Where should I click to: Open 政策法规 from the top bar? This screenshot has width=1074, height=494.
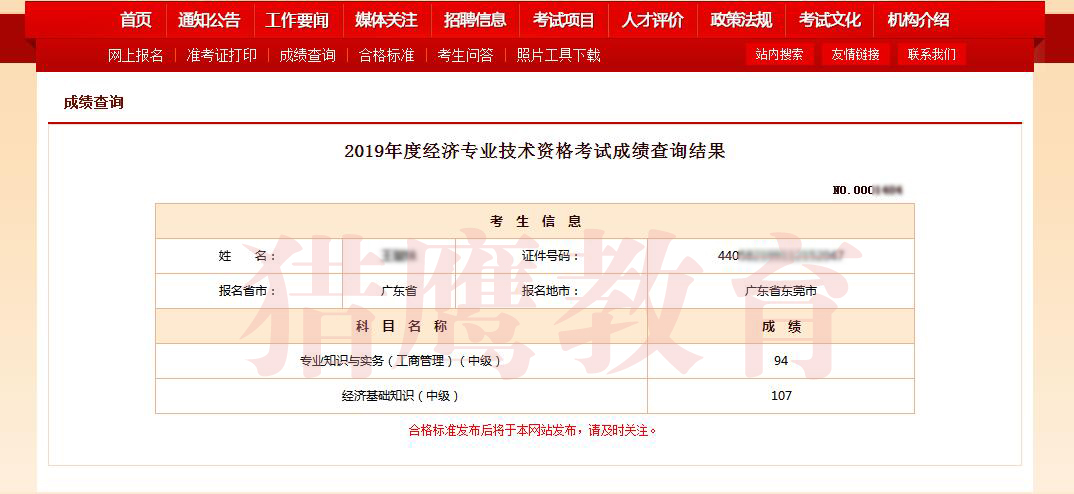click(741, 20)
